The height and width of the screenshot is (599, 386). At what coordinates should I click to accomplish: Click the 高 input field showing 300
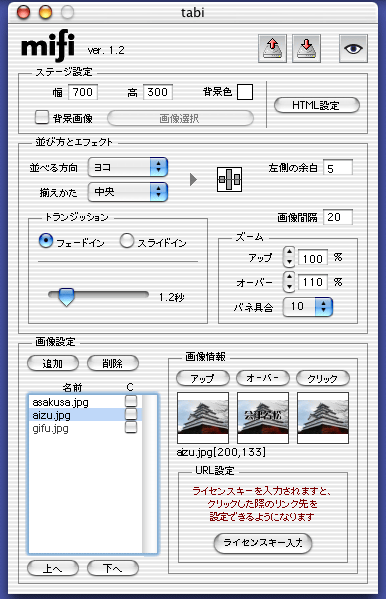tap(158, 92)
